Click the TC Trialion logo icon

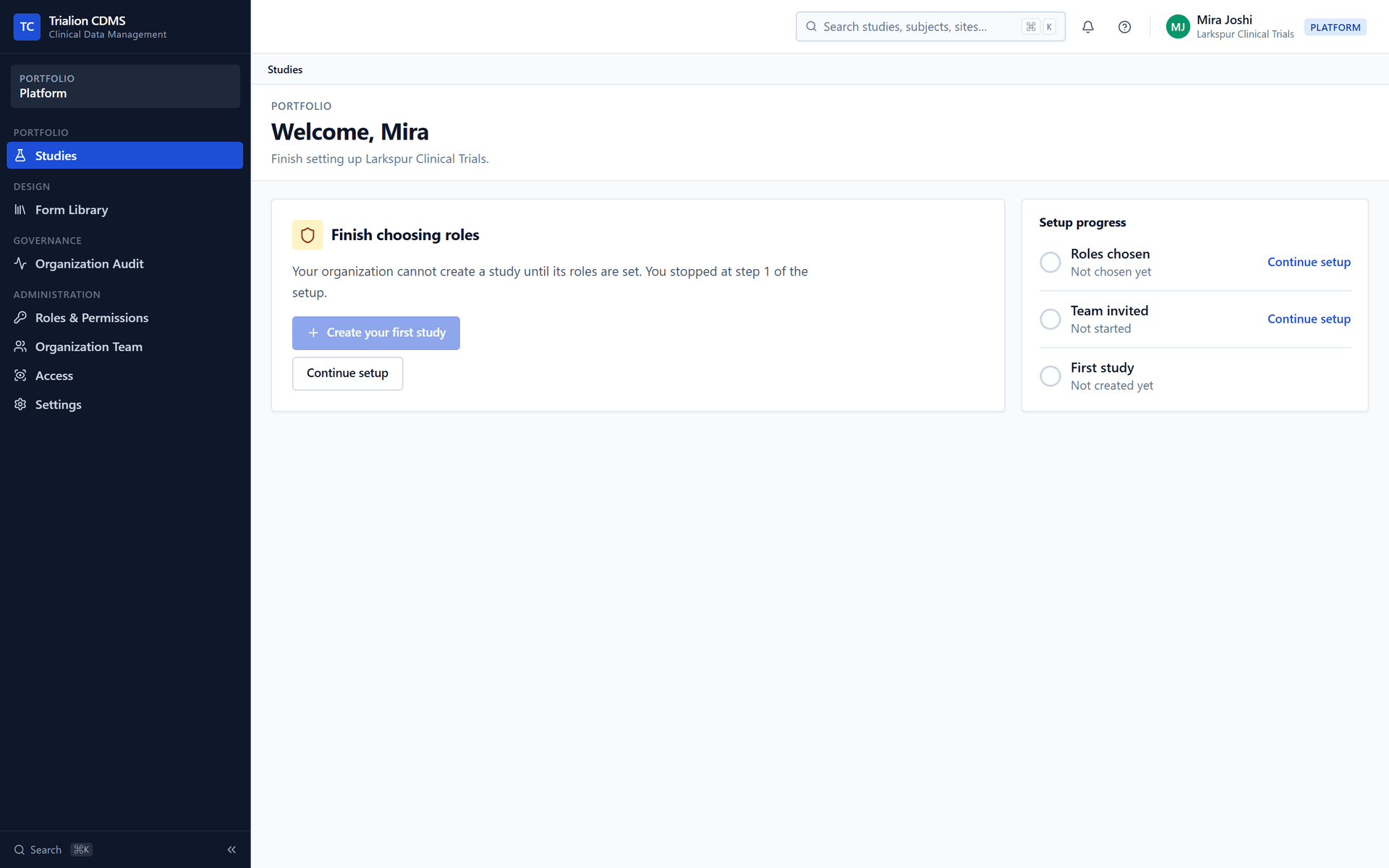tap(27, 27)
